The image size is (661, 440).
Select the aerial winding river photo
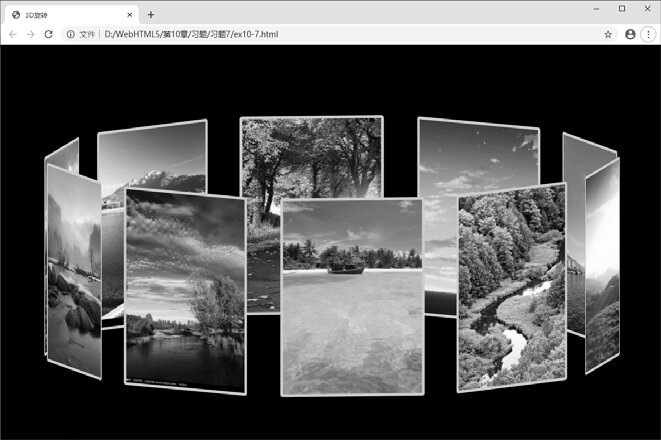(x=511, y=290)
